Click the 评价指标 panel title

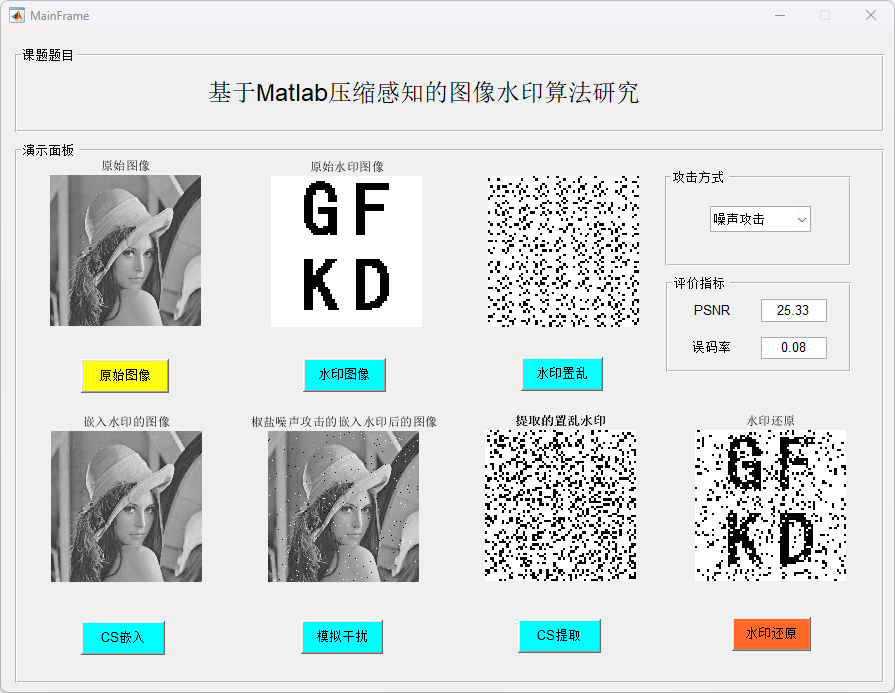699,283
